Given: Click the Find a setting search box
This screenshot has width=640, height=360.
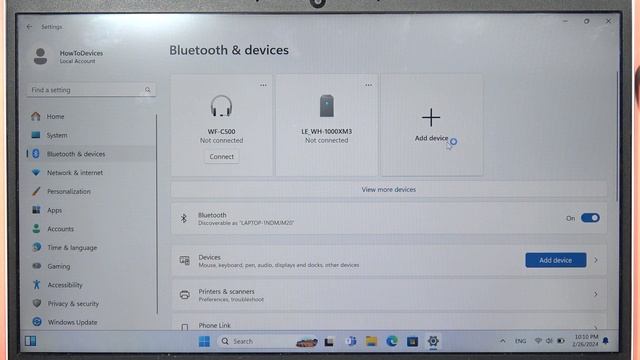Looking at the screenshot, I should [91, 90].
